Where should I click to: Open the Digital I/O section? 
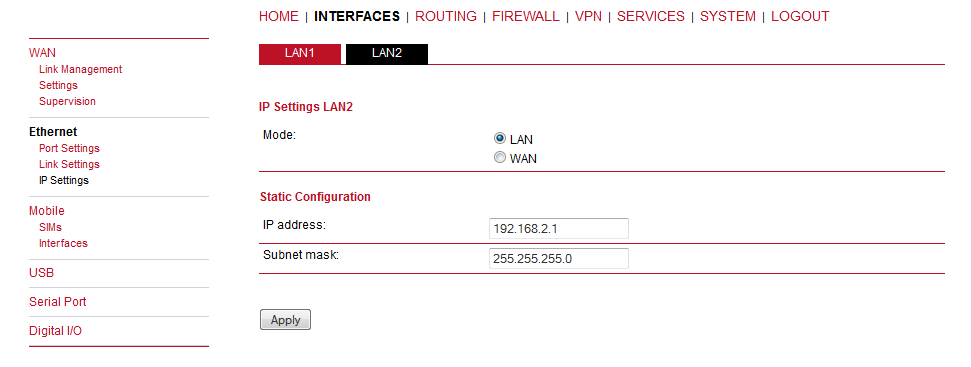pos(55,331)
